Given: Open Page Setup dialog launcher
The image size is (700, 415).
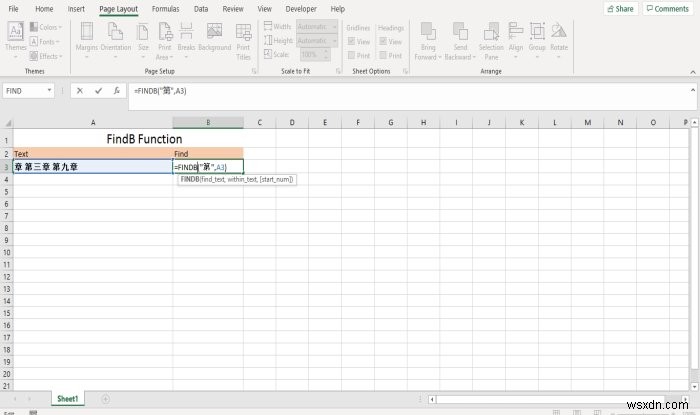Looking at the screenshot, I should 254,71.
